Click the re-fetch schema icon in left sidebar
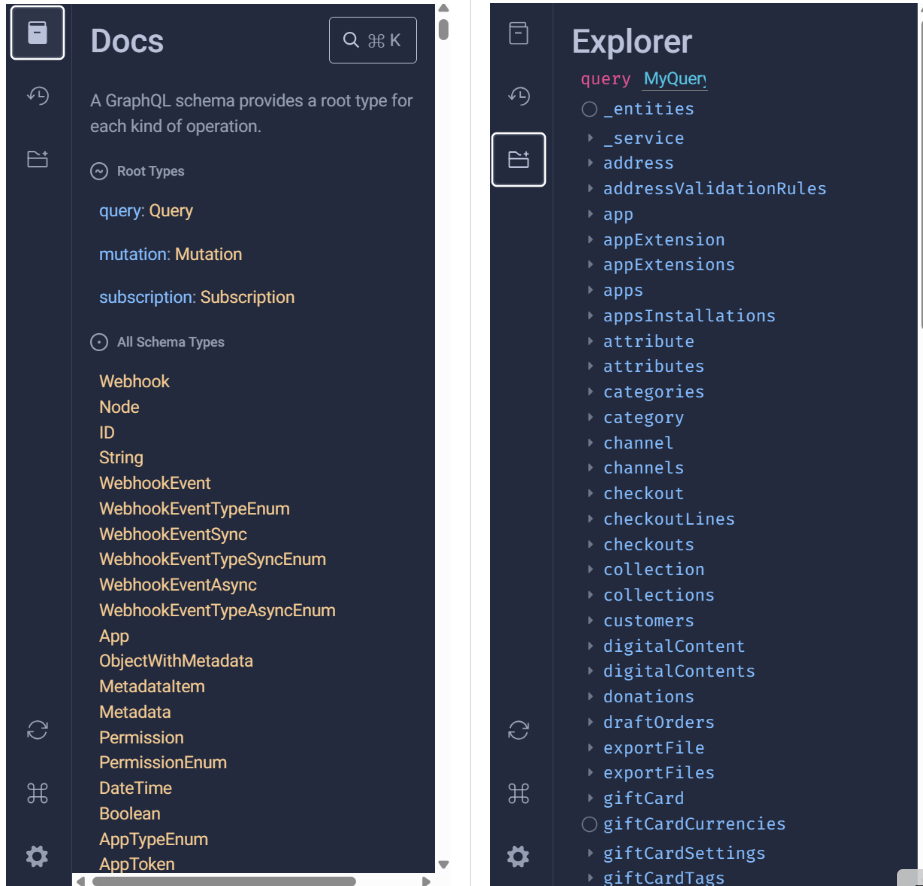 (x=37, y=730)
